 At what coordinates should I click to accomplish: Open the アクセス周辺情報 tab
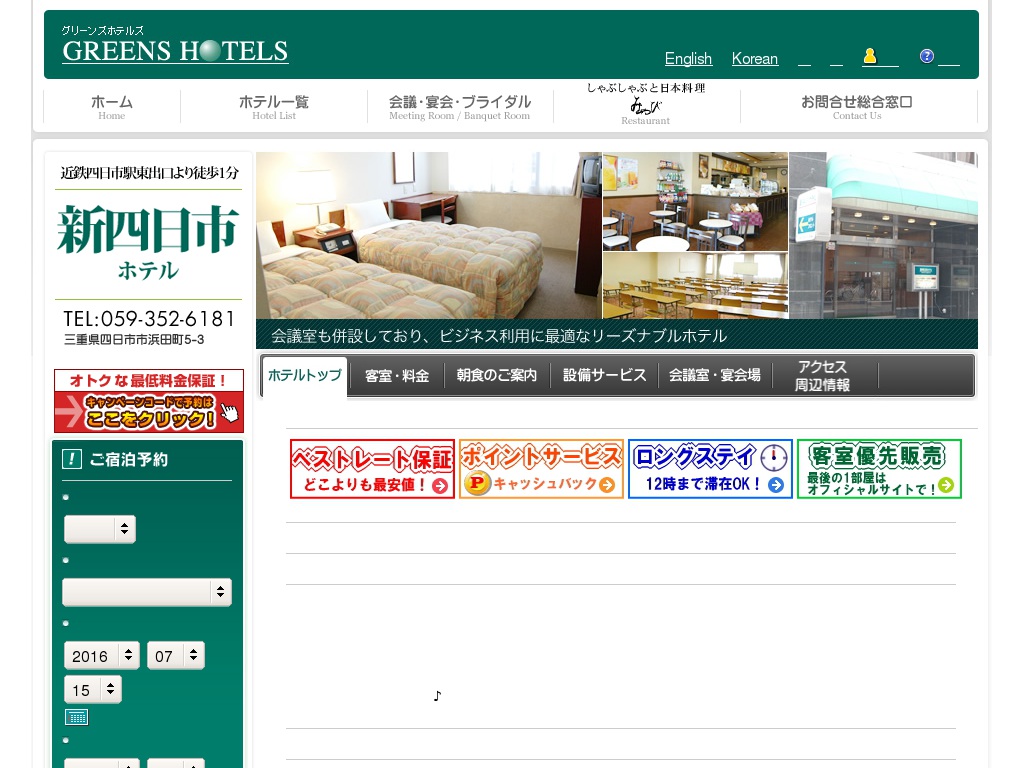tap(822, 376)
